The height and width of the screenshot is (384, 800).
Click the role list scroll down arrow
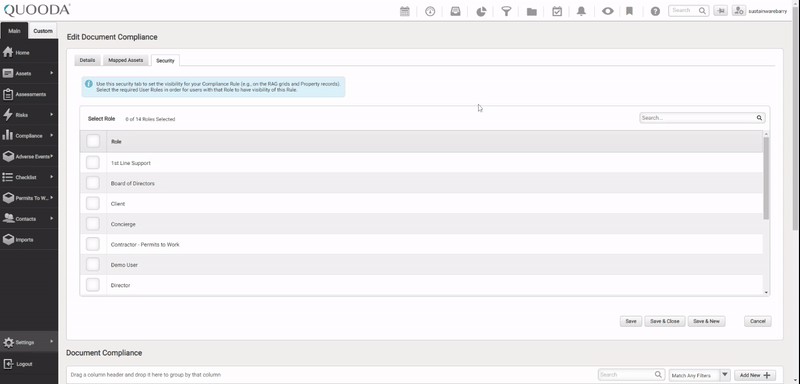766,292
